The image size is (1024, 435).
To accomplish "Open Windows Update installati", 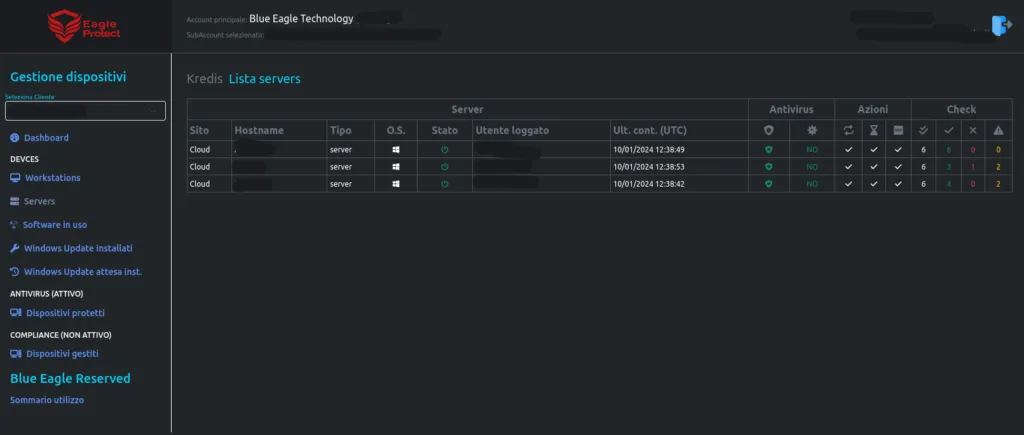I will pyautogui.click(x=78, y=248).
